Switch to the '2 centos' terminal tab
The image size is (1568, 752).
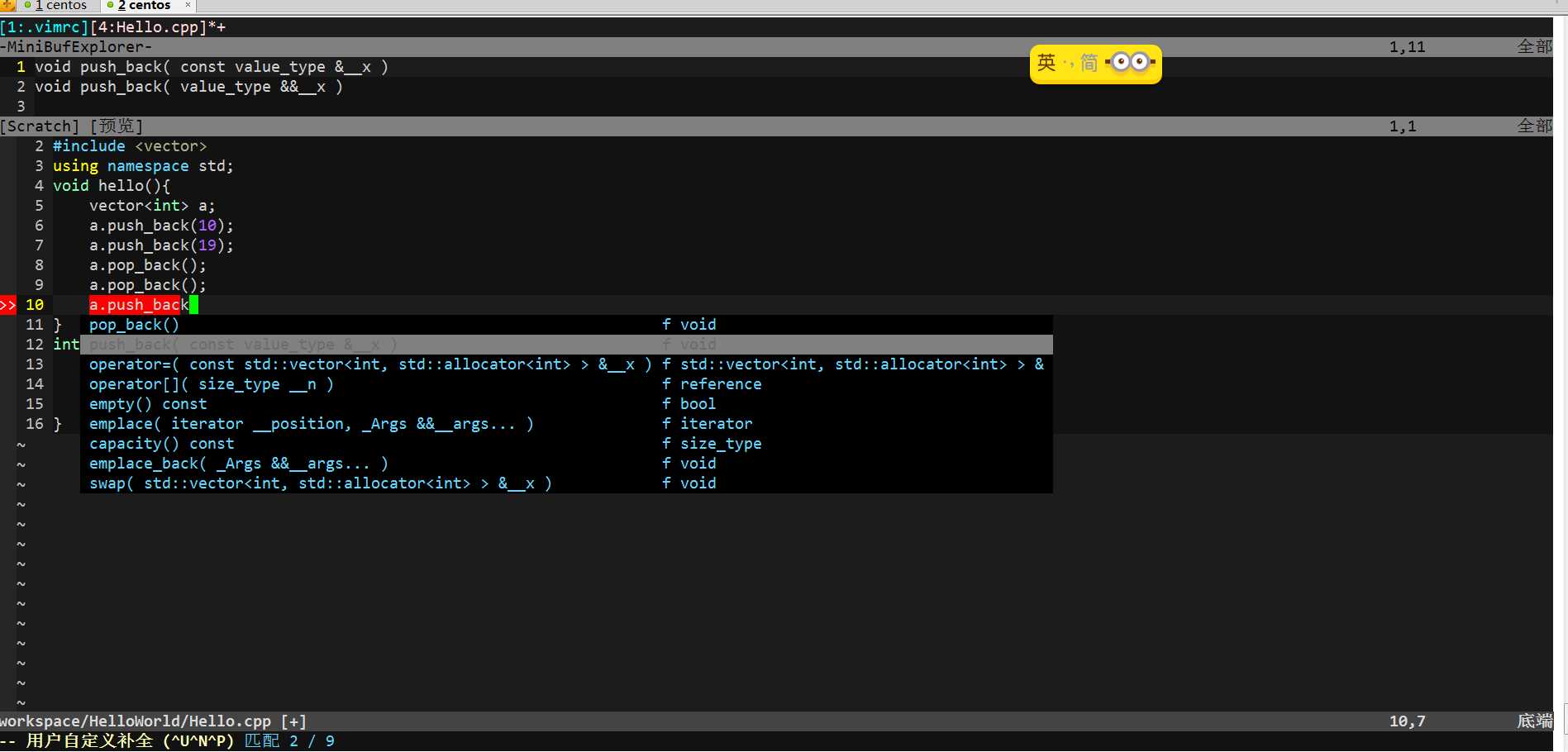point(144,5)
